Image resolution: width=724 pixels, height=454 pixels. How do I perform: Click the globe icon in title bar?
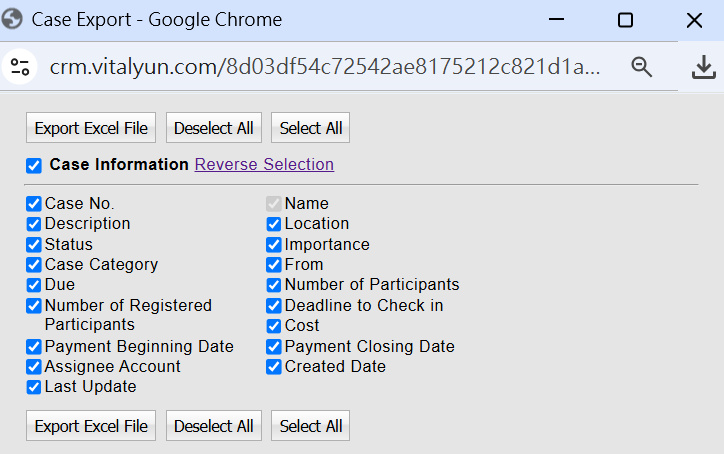(x=12, y=19)
